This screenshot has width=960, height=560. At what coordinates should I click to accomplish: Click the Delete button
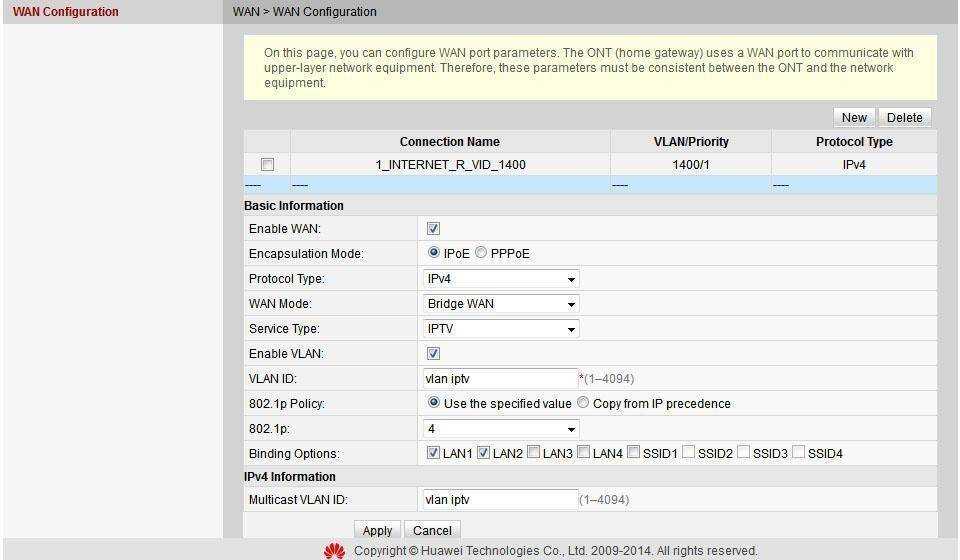point(904,117)
